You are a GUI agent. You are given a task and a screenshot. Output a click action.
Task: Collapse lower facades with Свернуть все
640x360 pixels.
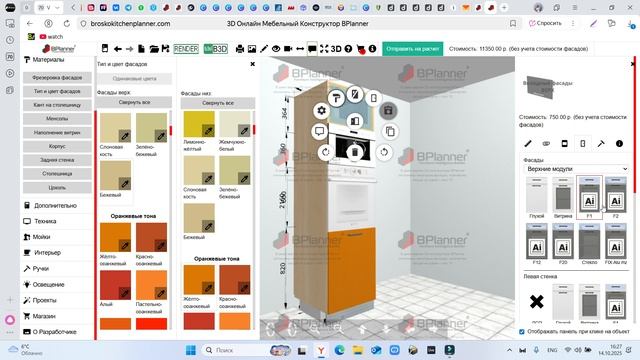[218, 103]
